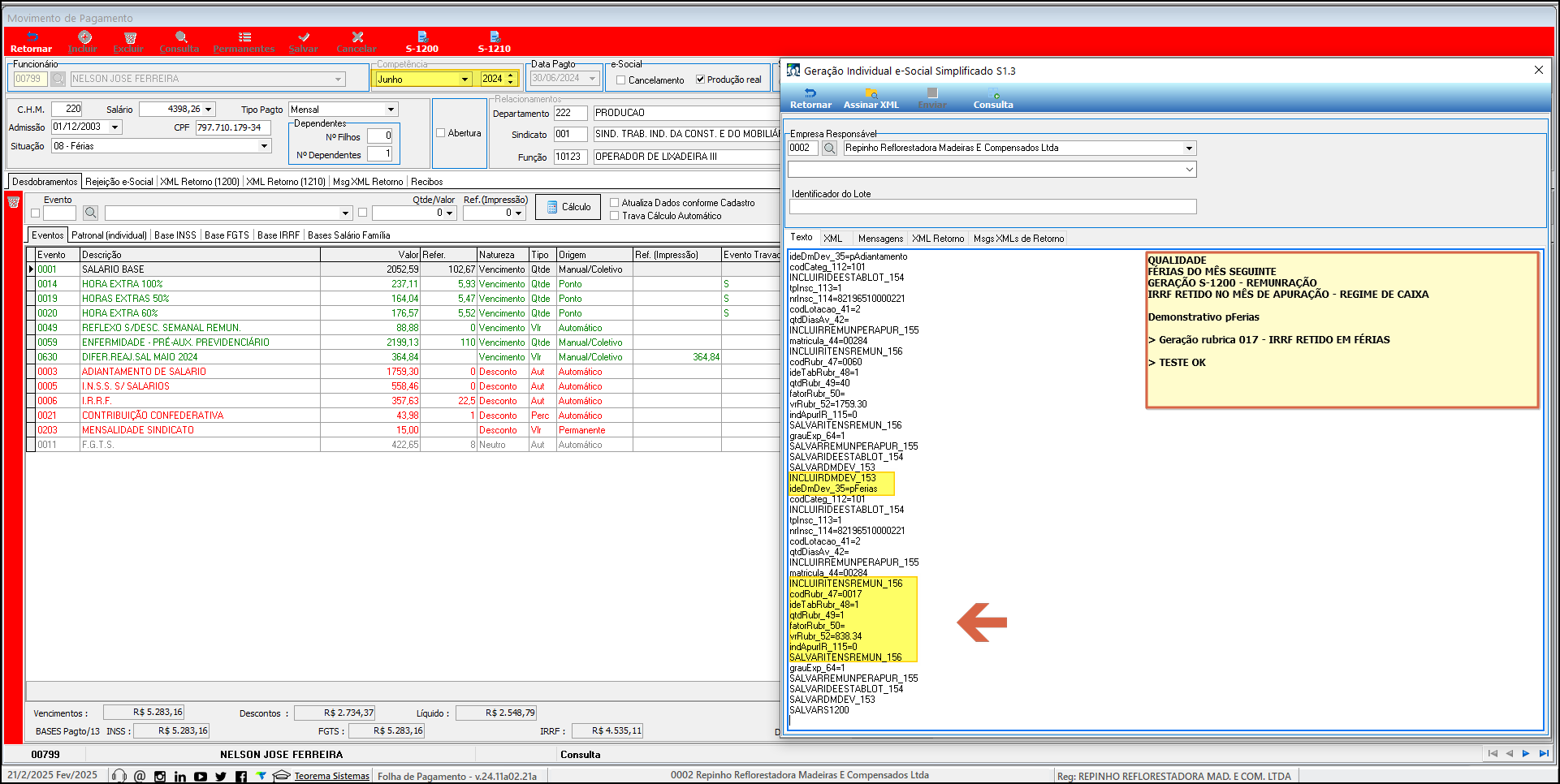The width and height of the screenshot is (1560, 784).
Task: Click the C.H.M. field showing 220
Action: (x=67, y=110)
